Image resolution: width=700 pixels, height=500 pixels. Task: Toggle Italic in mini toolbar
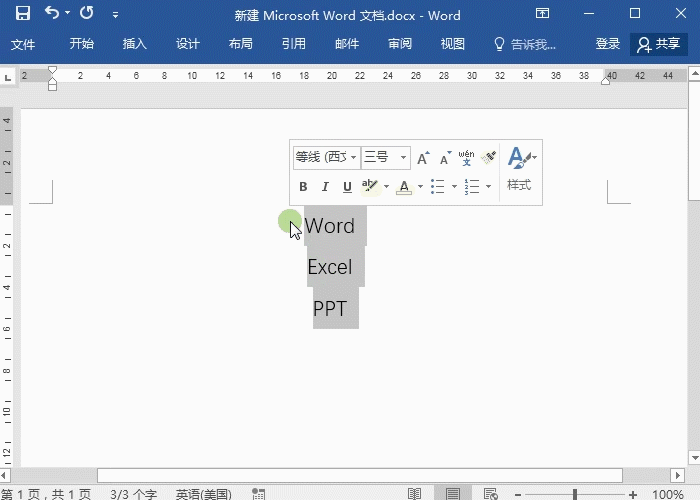pos(325,187)
